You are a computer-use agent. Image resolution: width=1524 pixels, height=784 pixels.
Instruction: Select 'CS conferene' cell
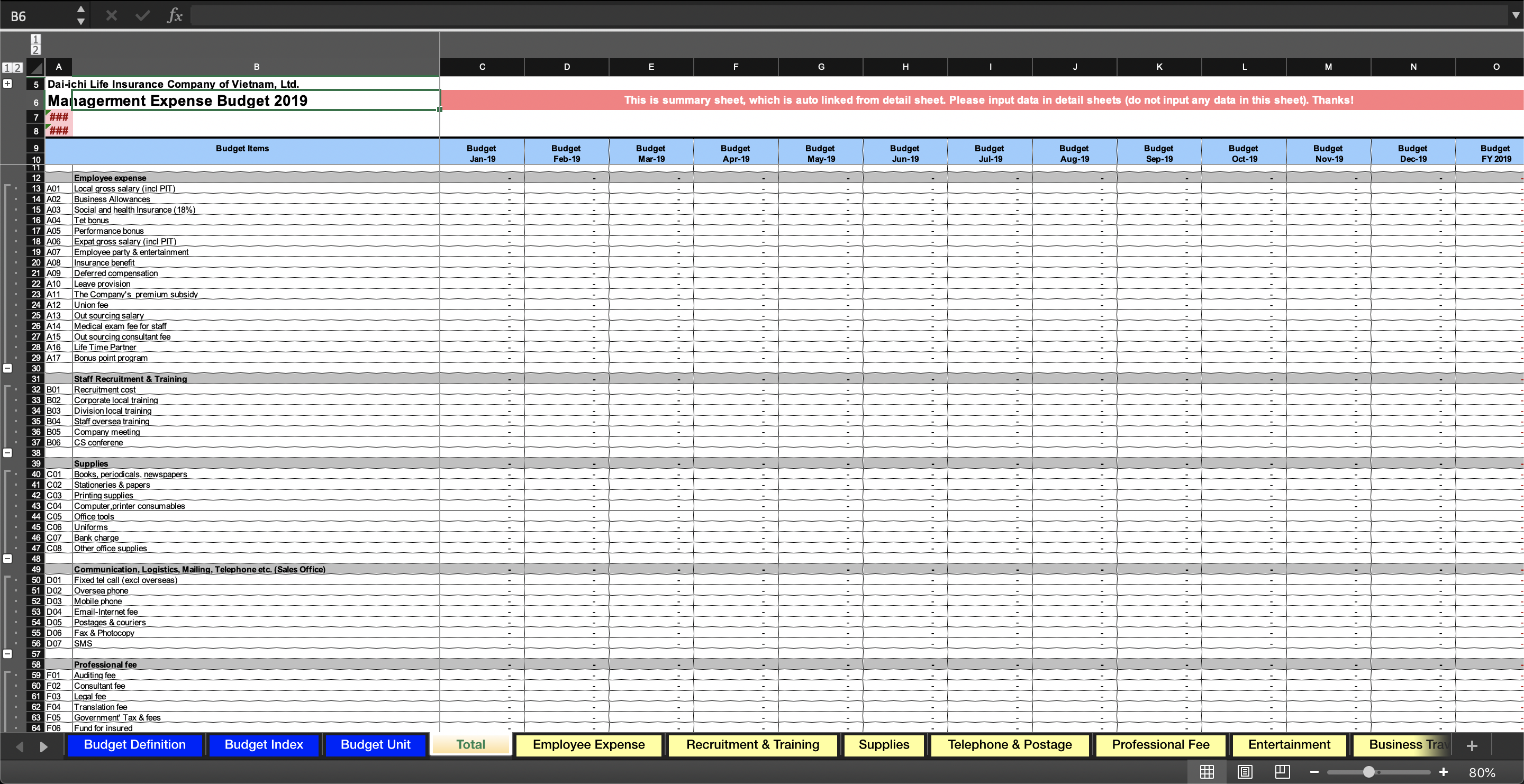tap(256, 442)
